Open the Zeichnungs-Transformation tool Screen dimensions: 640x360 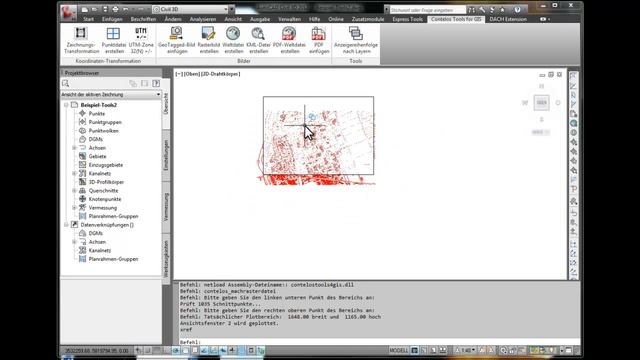pyautogui.click(x=81, y=40)
